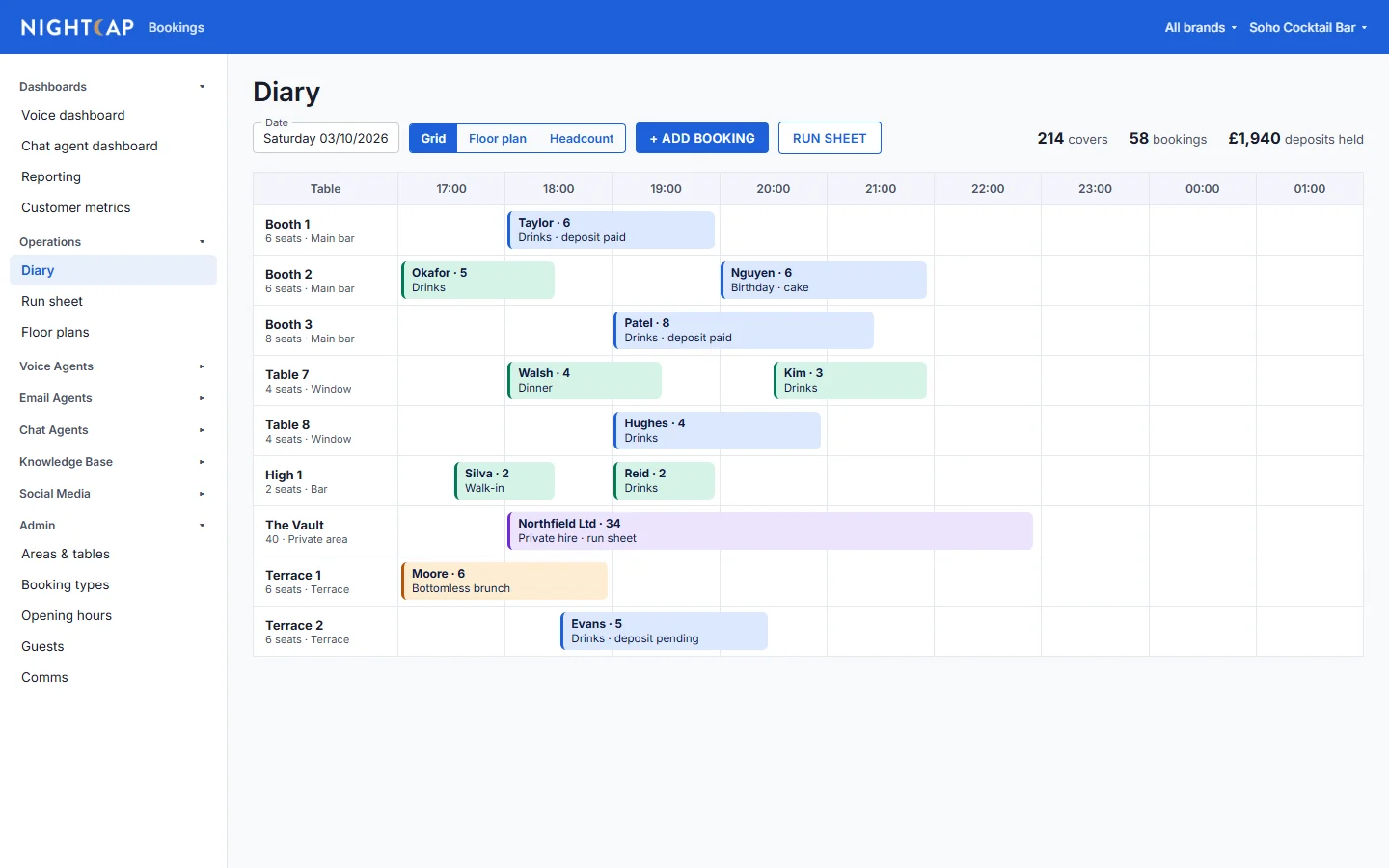Open Voice dashboard page
The width and height of the screenshot is (1389, 868).
pyautogui.click(x=113, y=115)
